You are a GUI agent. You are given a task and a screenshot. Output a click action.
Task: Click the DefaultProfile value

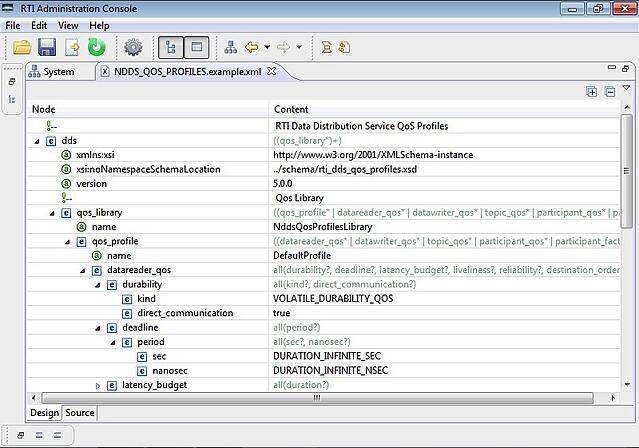(x=302, y=256)
